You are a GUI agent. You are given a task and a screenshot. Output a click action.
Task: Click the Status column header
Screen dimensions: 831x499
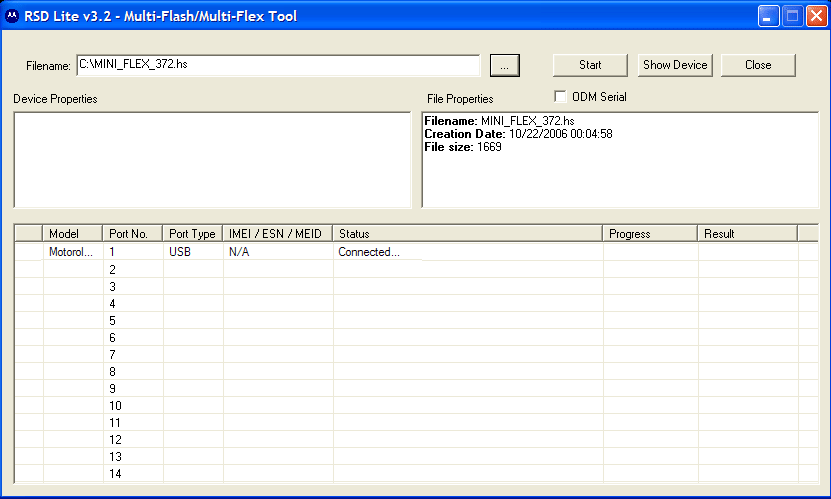point(467,234)
